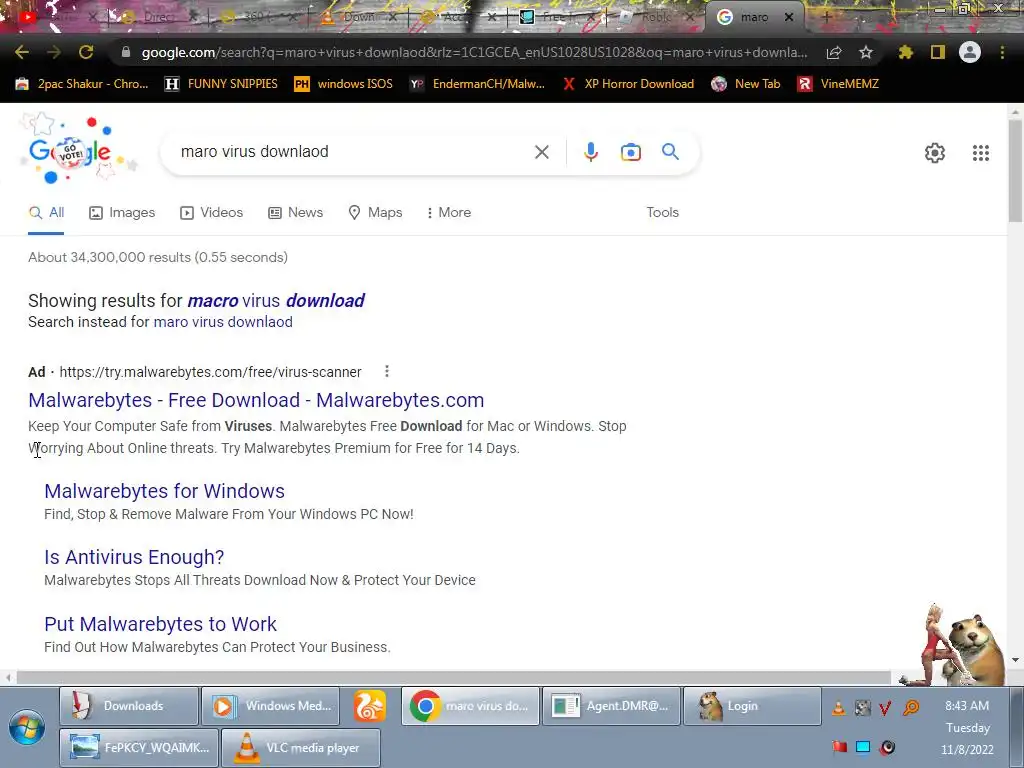1024x768 pixels.
Task: Click the cyan monitor tray icon
Action: coord(863,747)
